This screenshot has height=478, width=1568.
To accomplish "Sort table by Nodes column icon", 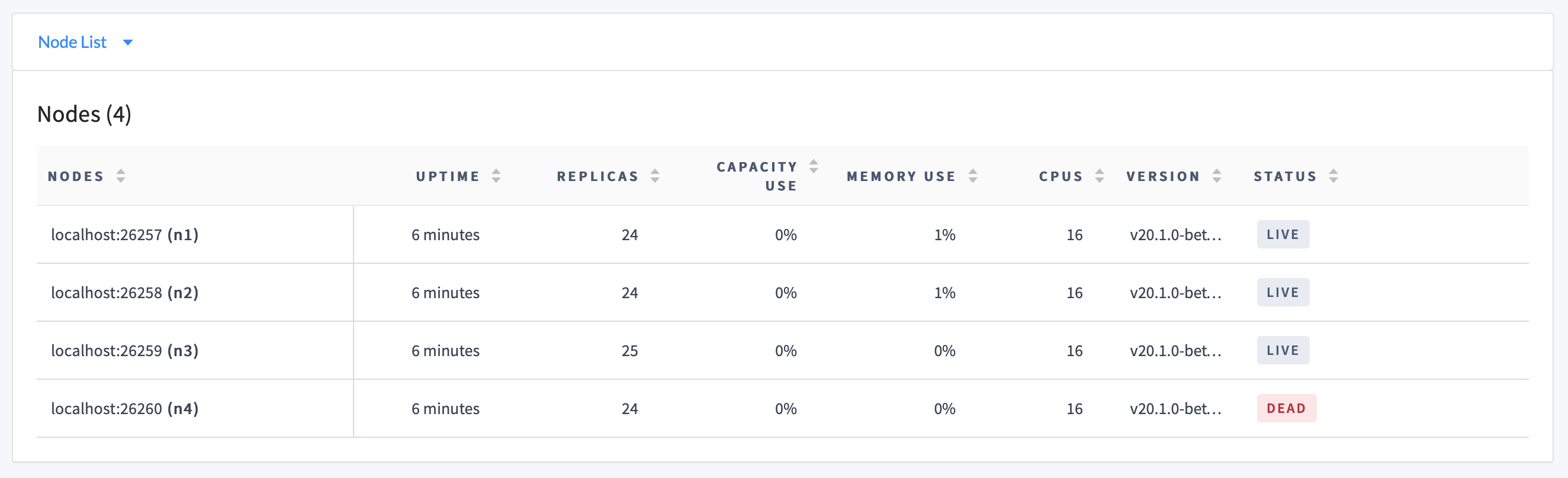I will 121,176.
